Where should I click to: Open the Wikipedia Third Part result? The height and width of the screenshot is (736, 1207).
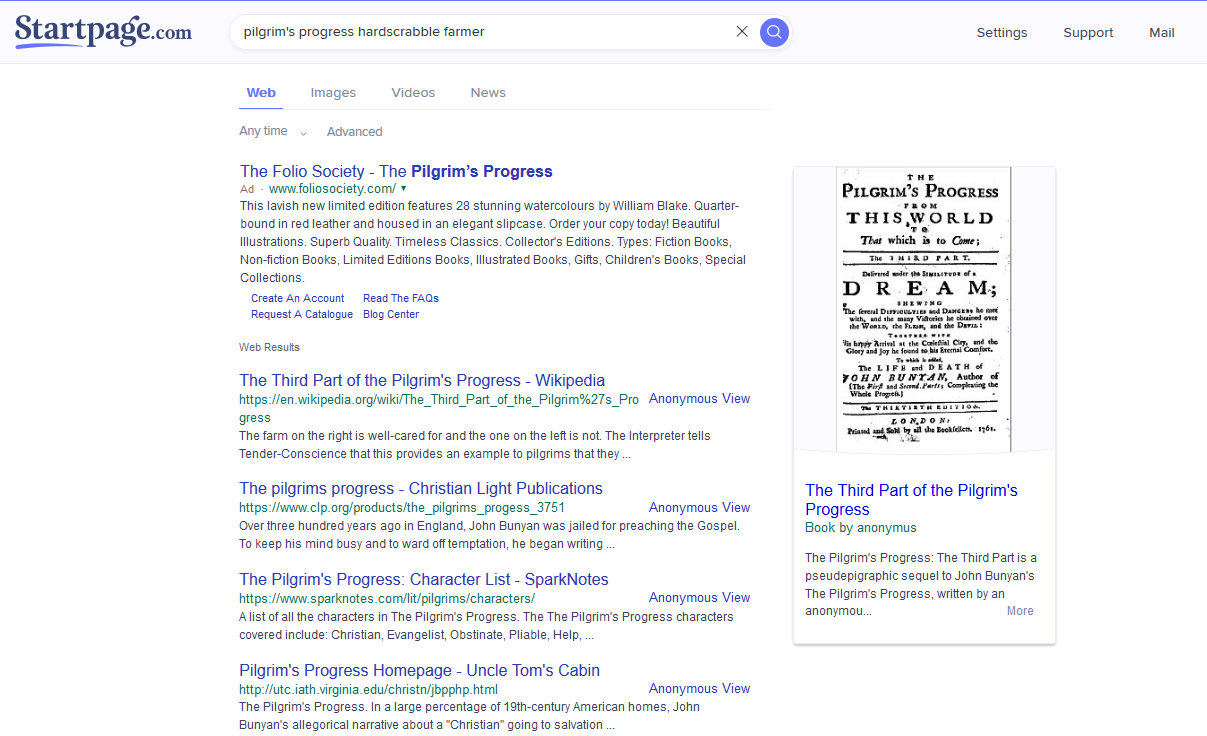point(422,380)
